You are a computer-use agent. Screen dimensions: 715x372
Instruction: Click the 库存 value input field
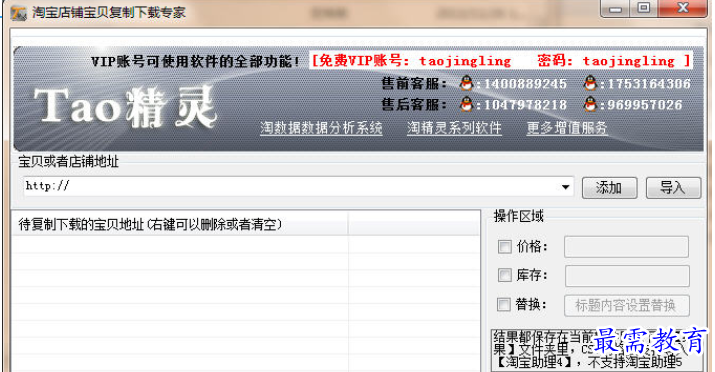pyautogui.click(x=627, y=276)
